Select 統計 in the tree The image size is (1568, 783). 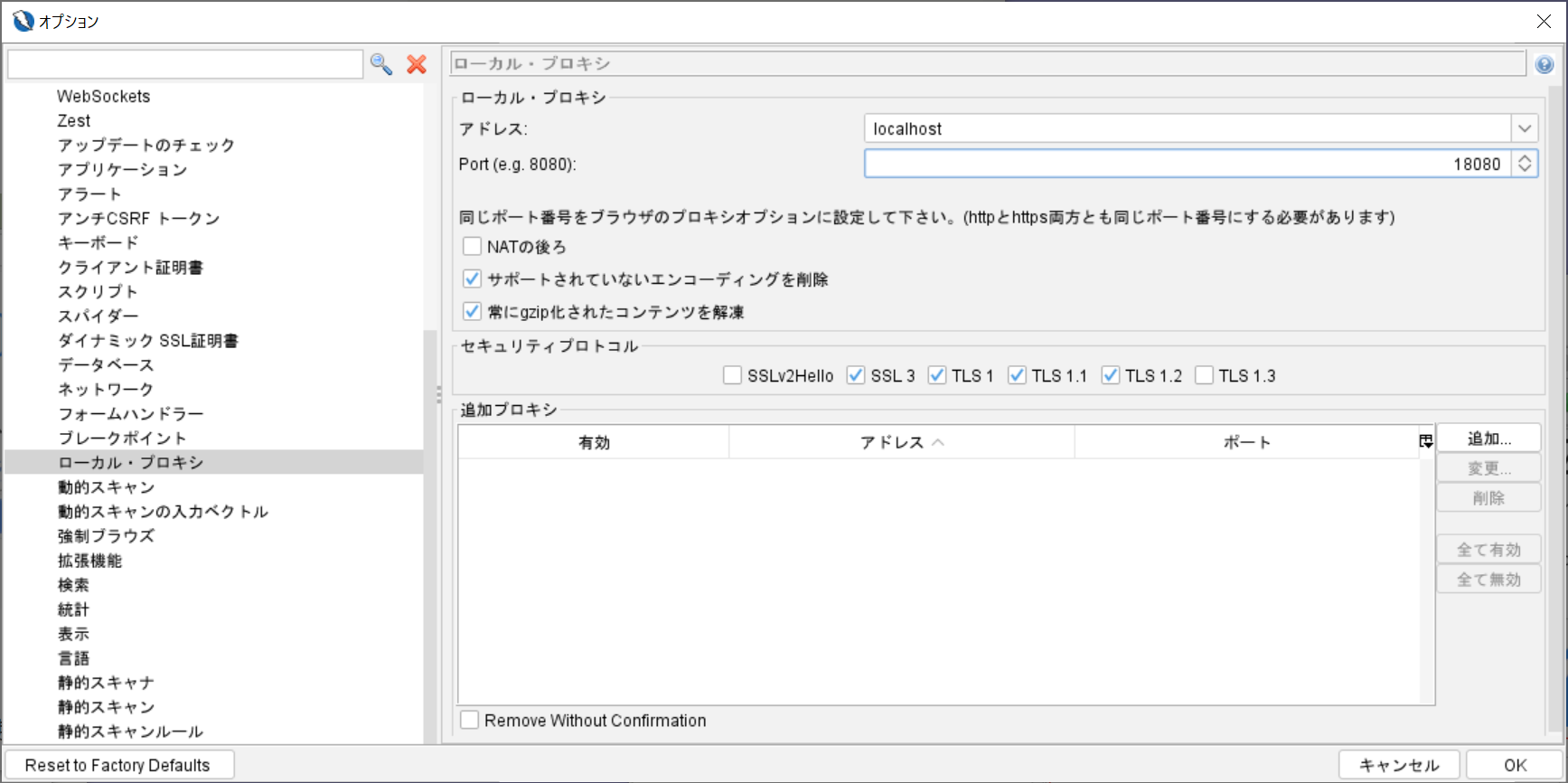click(x=73, y=608)
